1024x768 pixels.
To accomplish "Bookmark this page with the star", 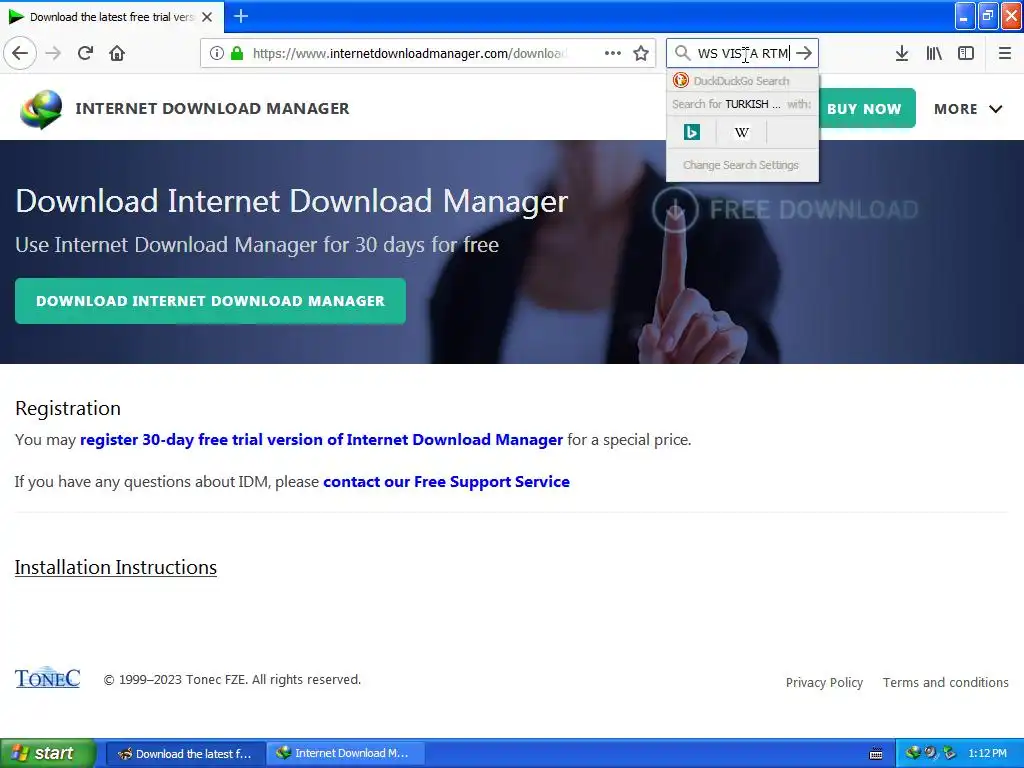I will pyautogui.click(x=641, y=53).
